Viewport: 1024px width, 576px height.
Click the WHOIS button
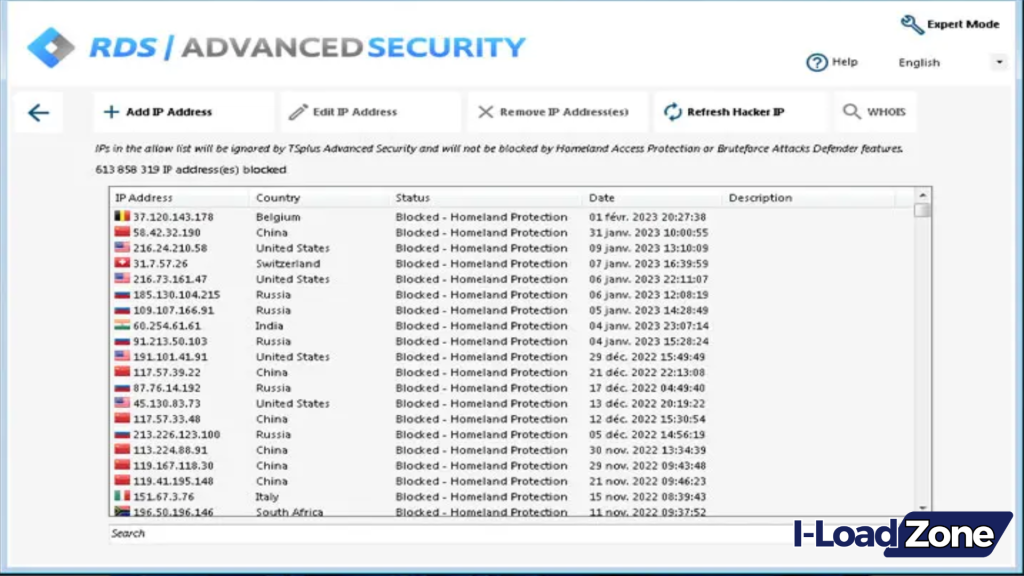click(x=875, y=110)
